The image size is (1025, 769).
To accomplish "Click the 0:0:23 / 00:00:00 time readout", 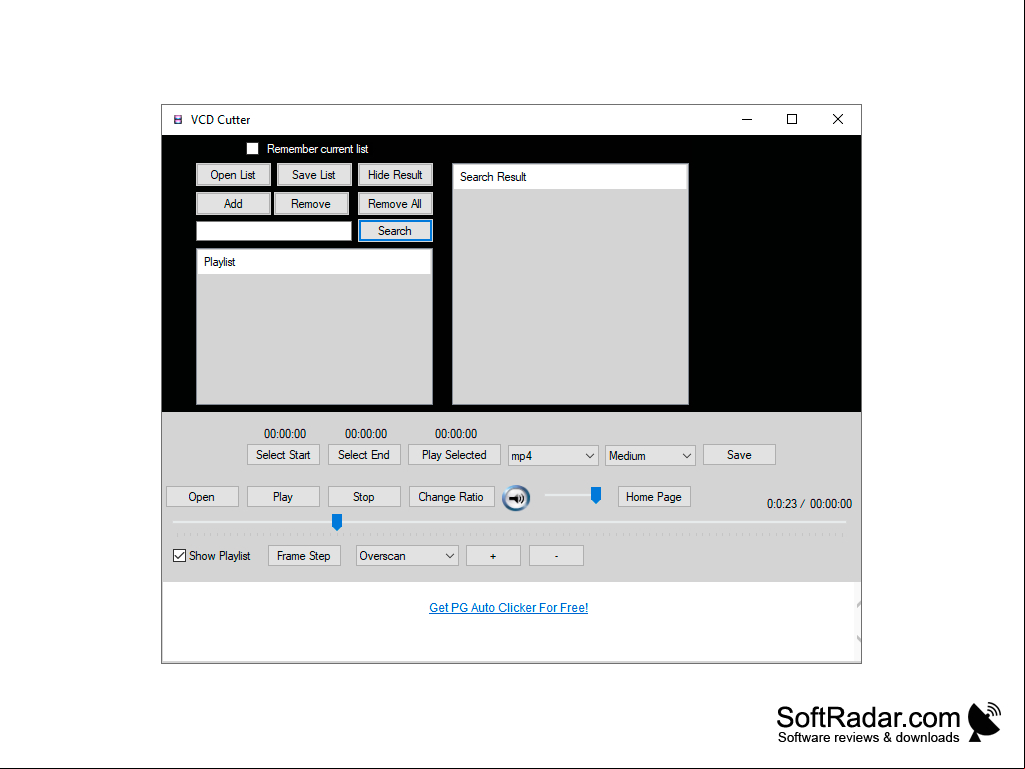I will (809, 504).
